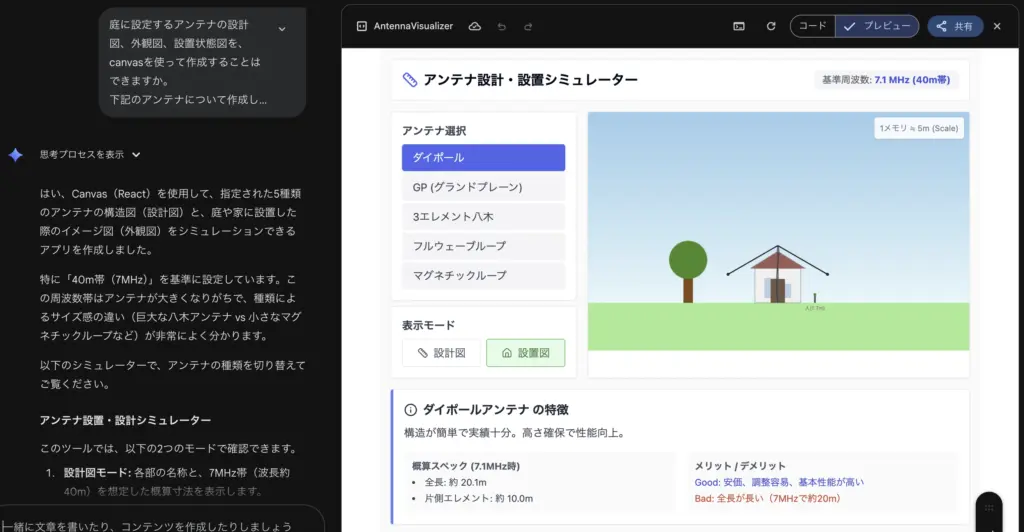Image resolution: width=1024 pixels, height=532 pixels.
Task: Select 3エレメント八木 antenna
Action: [483, 217]
